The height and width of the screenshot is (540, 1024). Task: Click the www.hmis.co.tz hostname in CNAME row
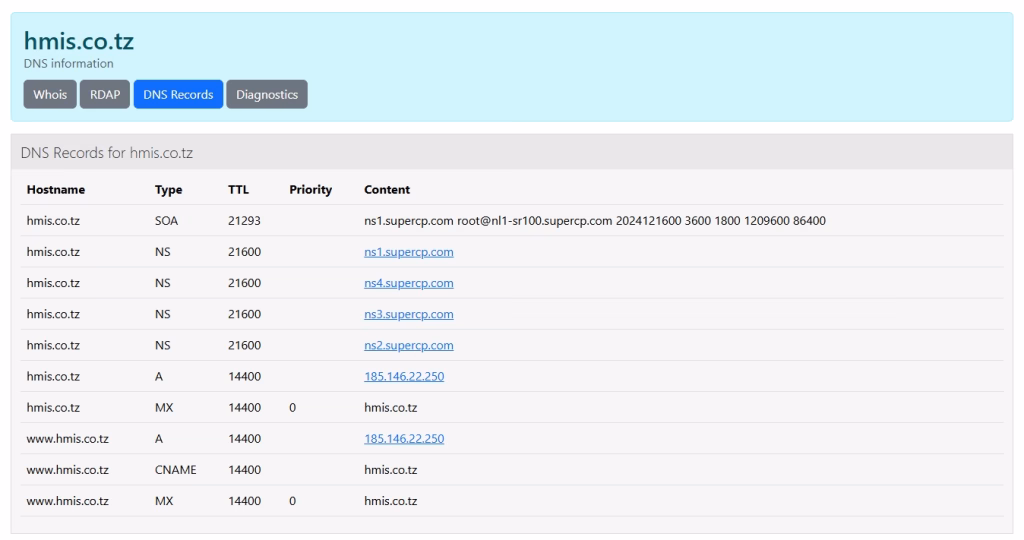point(68,470)
